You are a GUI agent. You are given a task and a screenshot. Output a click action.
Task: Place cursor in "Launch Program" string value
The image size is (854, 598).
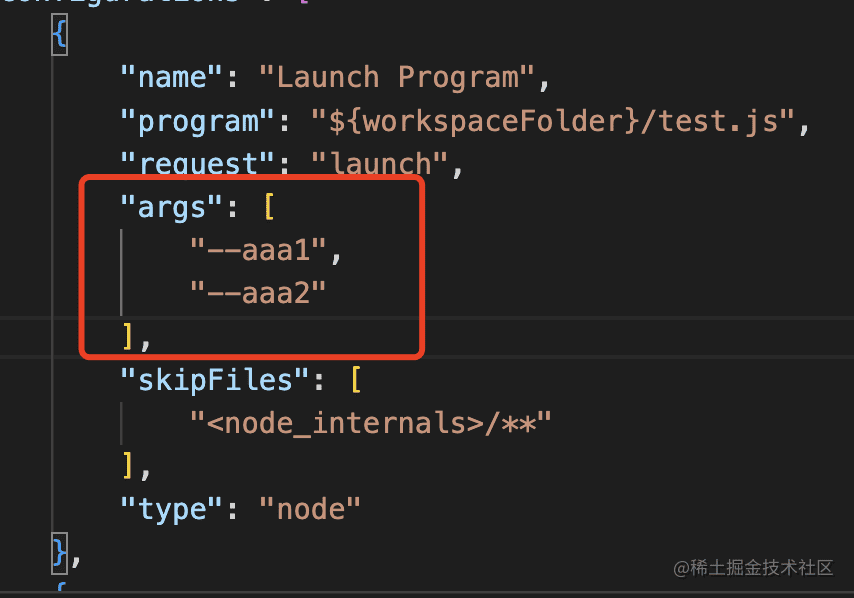click(399, 77)
